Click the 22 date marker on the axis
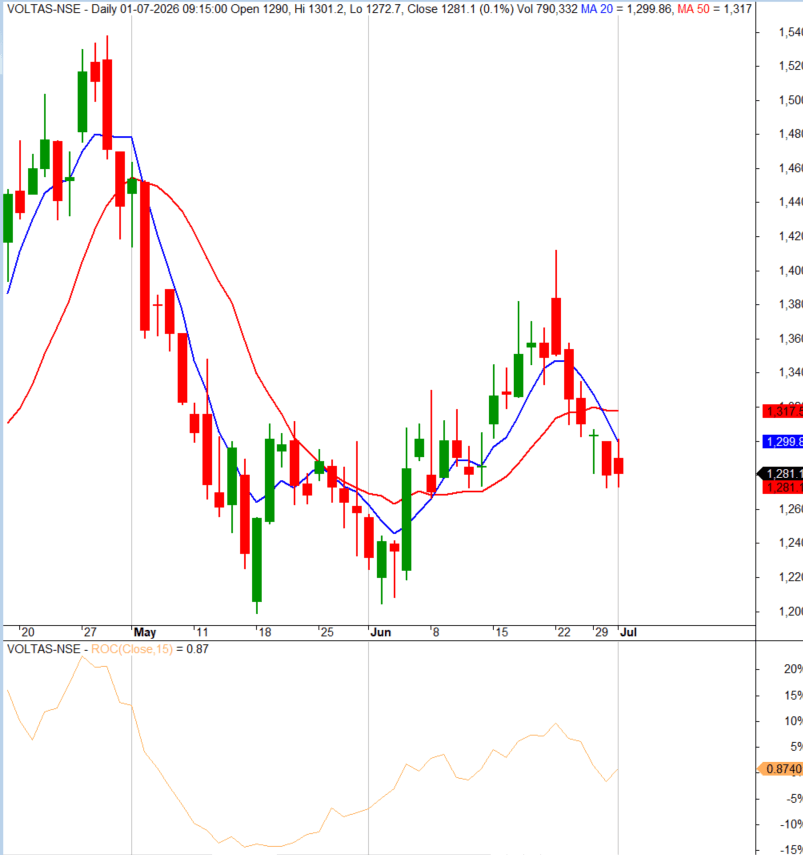The image size is (803, 855). tap(564, 632)
